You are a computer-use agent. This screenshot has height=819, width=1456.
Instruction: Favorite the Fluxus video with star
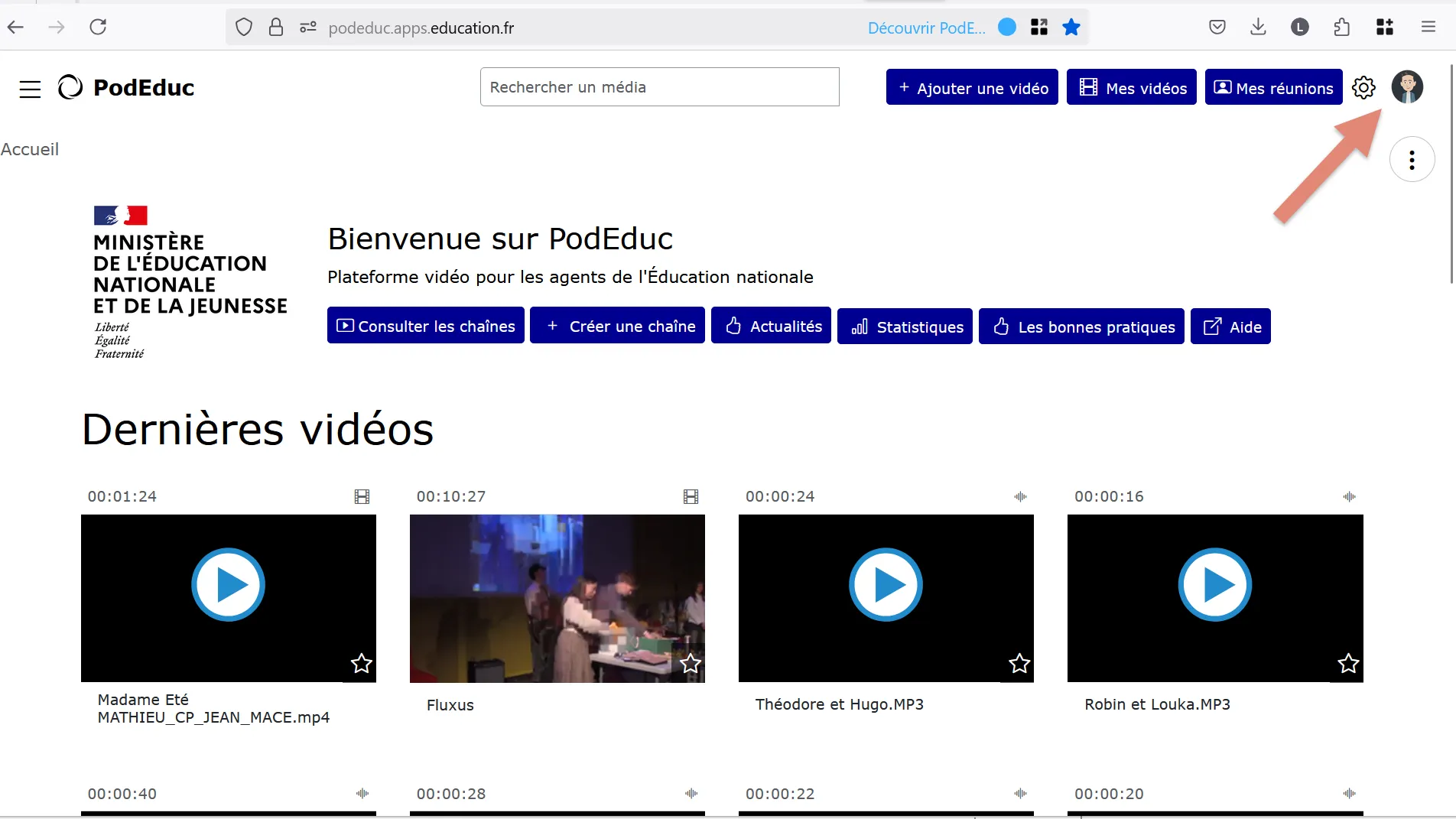tap(691, 664)
